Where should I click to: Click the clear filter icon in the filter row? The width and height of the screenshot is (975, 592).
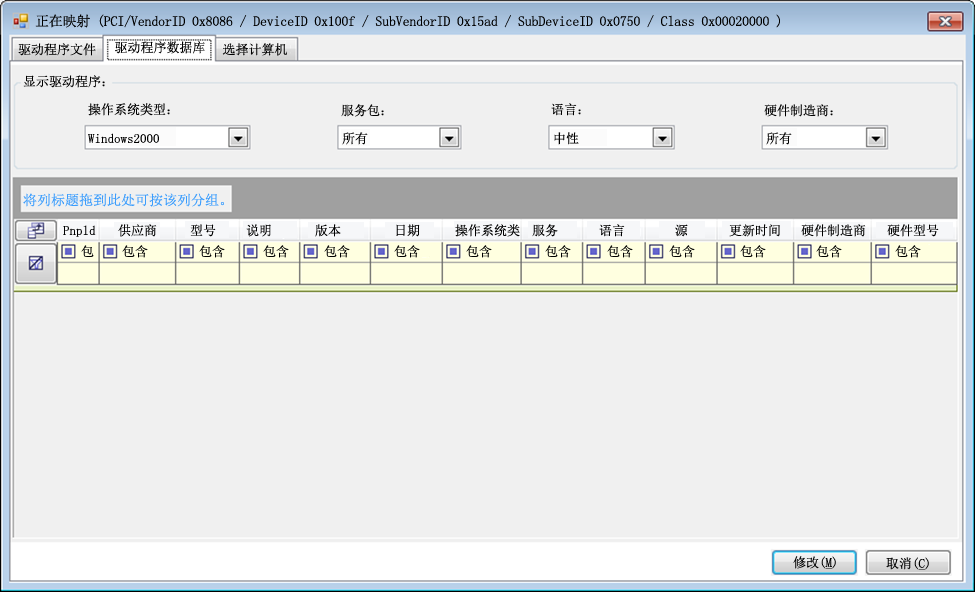[x=36, y=263]
